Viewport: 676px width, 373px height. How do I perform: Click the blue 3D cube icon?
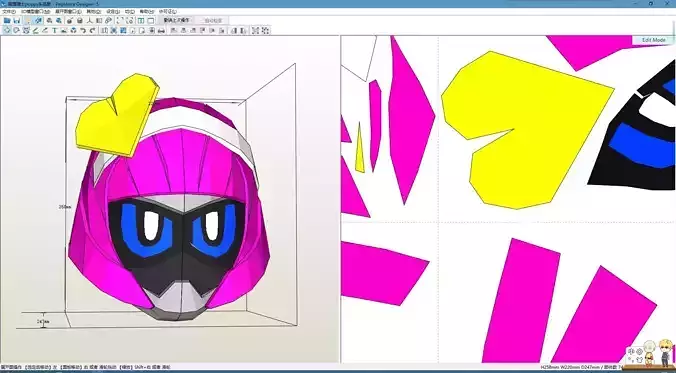[73, 30]
